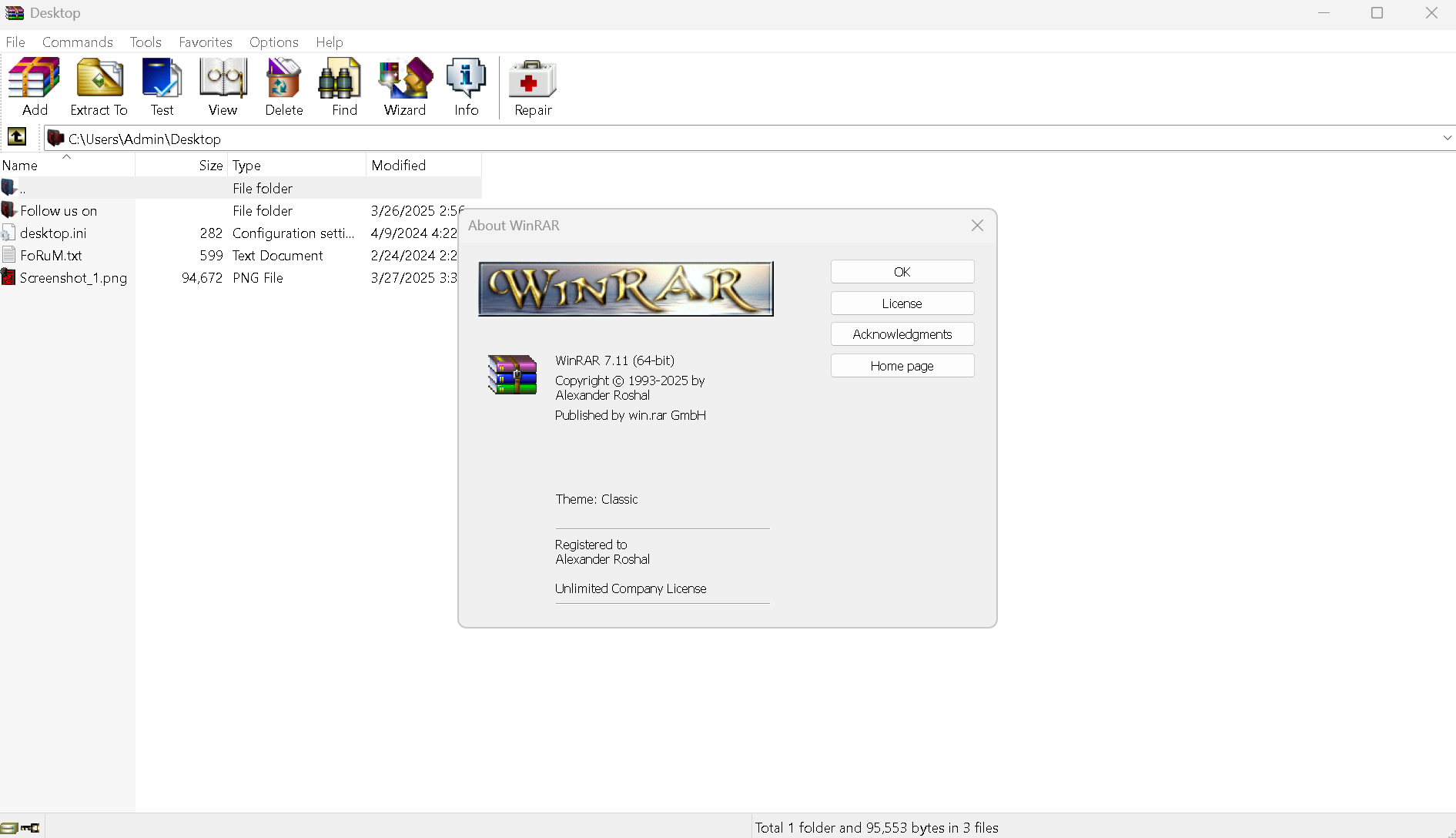Minimize the WinRAR Desktop window
1456x838 pixels.
pyautogui.click(x=1324, y=13)
